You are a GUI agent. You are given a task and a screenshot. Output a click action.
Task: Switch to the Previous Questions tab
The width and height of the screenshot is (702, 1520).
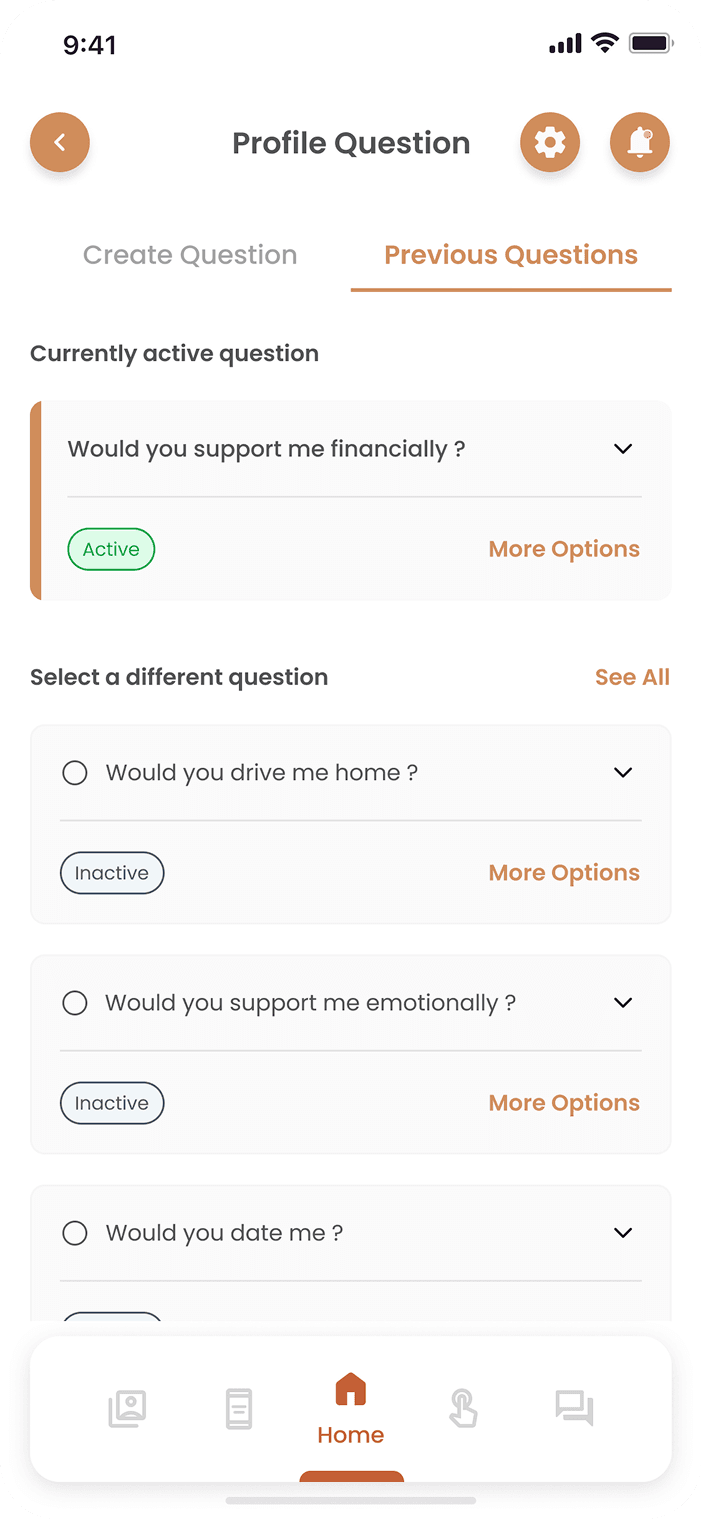(x=510, y=255)
